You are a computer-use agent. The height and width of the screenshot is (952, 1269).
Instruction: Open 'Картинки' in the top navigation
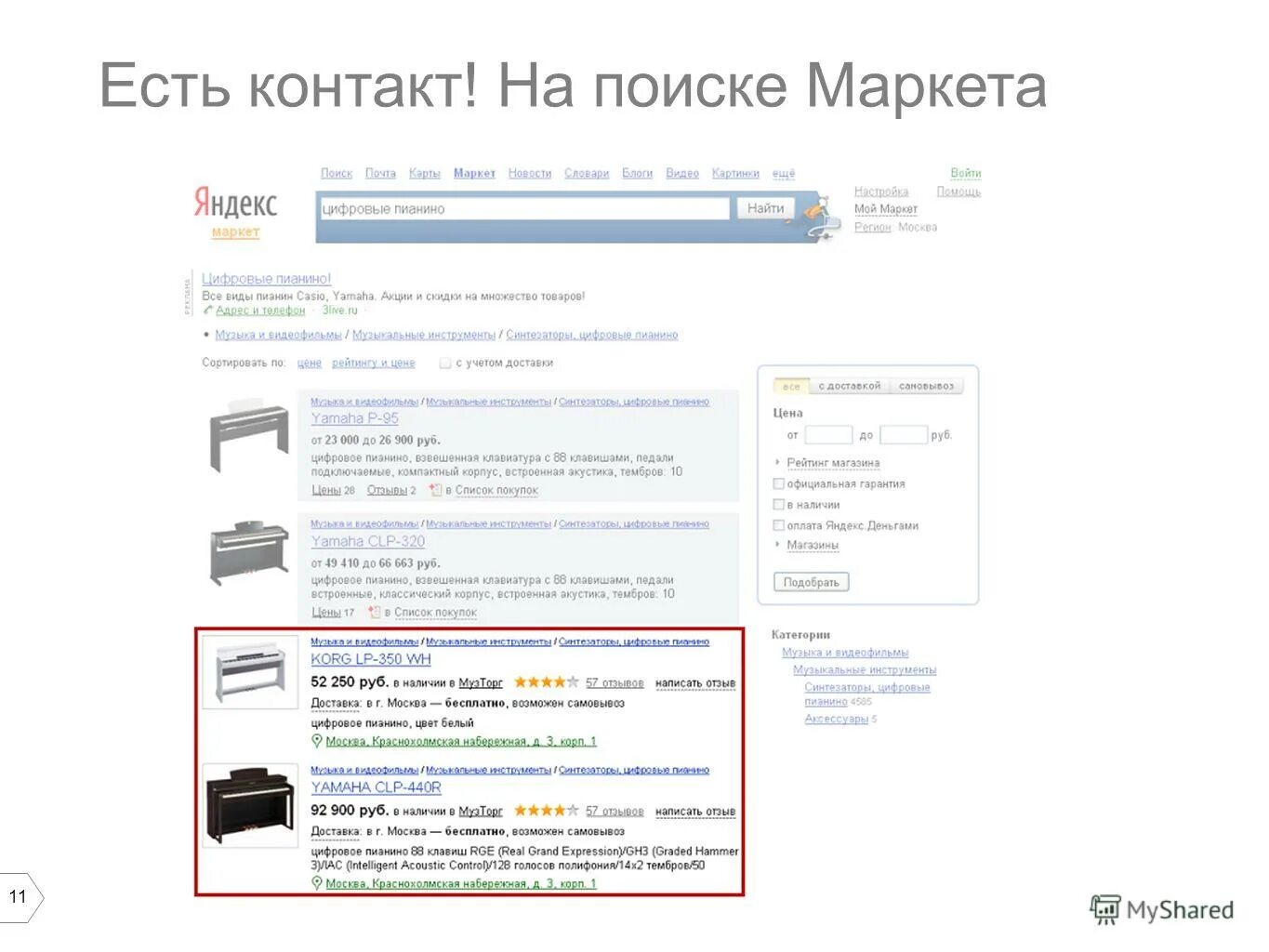click(x=735, y=174)
